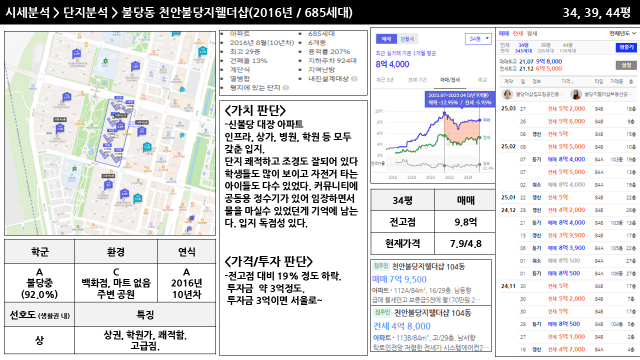Click help icon beside 내진설계대상
Viewport: 640px width, 360px height.
pyautogui.click(x=354, y=79)
